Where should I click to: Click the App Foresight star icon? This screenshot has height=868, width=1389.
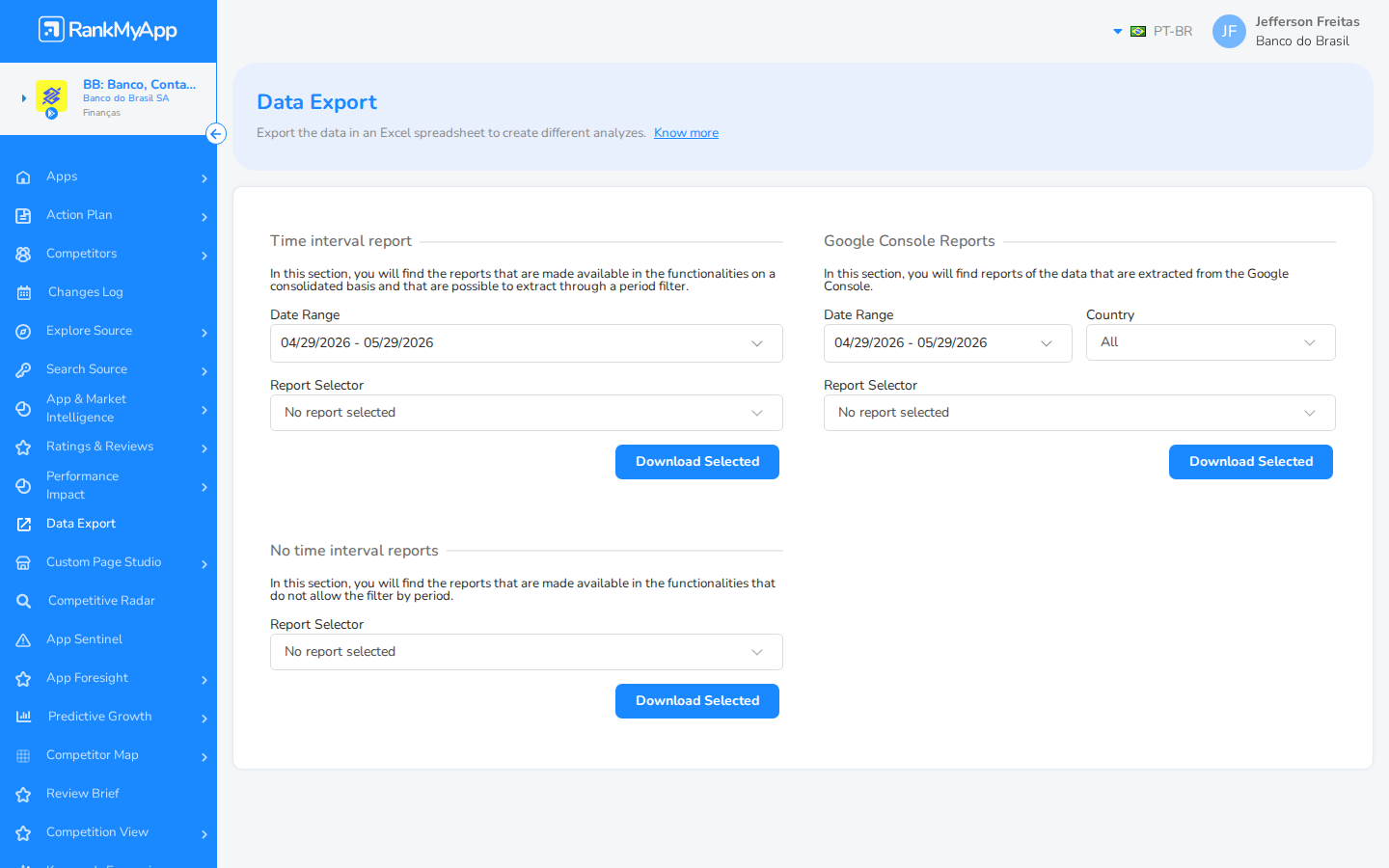point(23,679)
